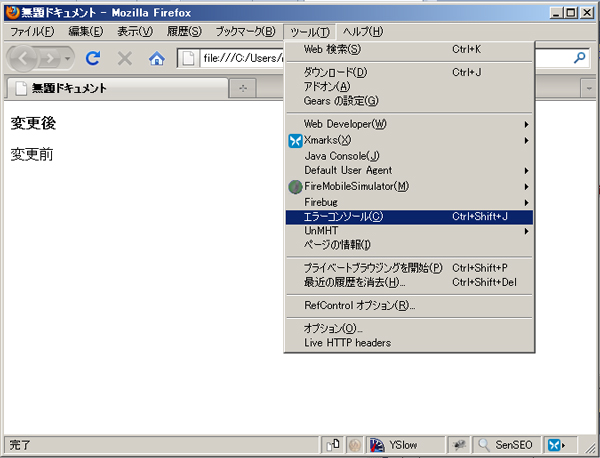The height and width of the screenshot is (458, 600).
Task: Open RefControl オプション(R)... entry
Action: 409,306
